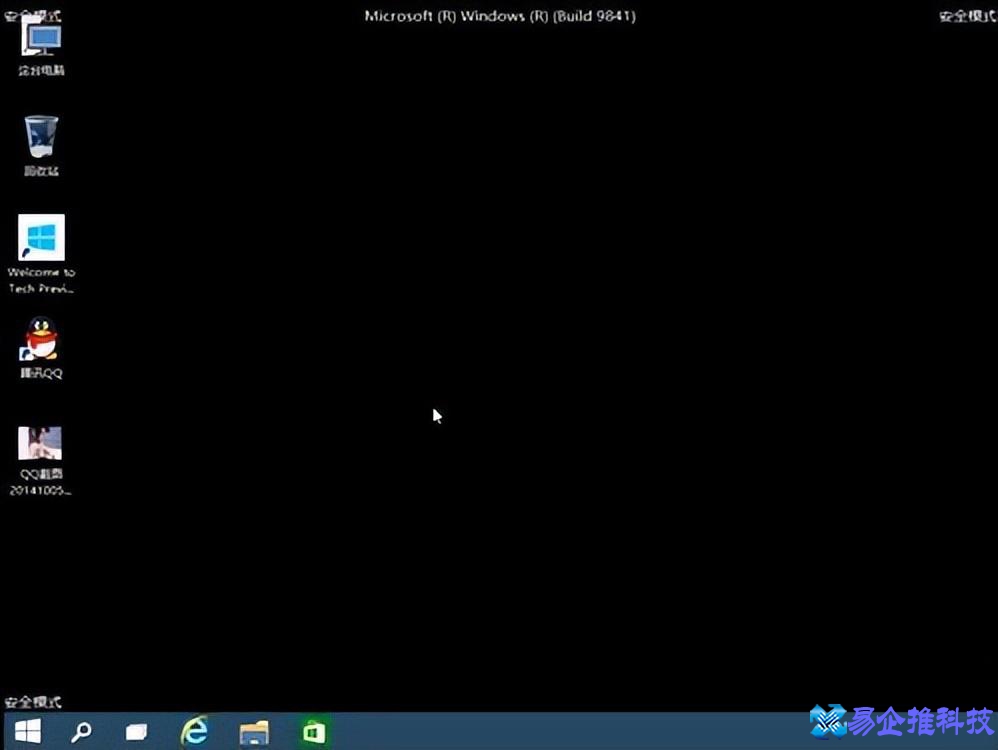Select the Recycle Bin icon
The image size is (998, 750).
click(41, 136)
